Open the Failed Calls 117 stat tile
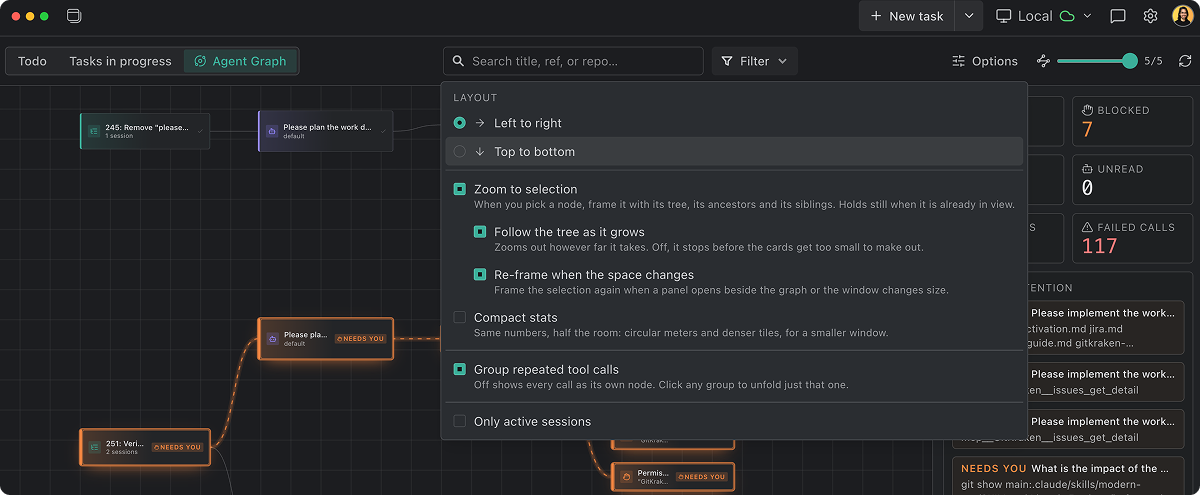 (x=1130, y=238)
